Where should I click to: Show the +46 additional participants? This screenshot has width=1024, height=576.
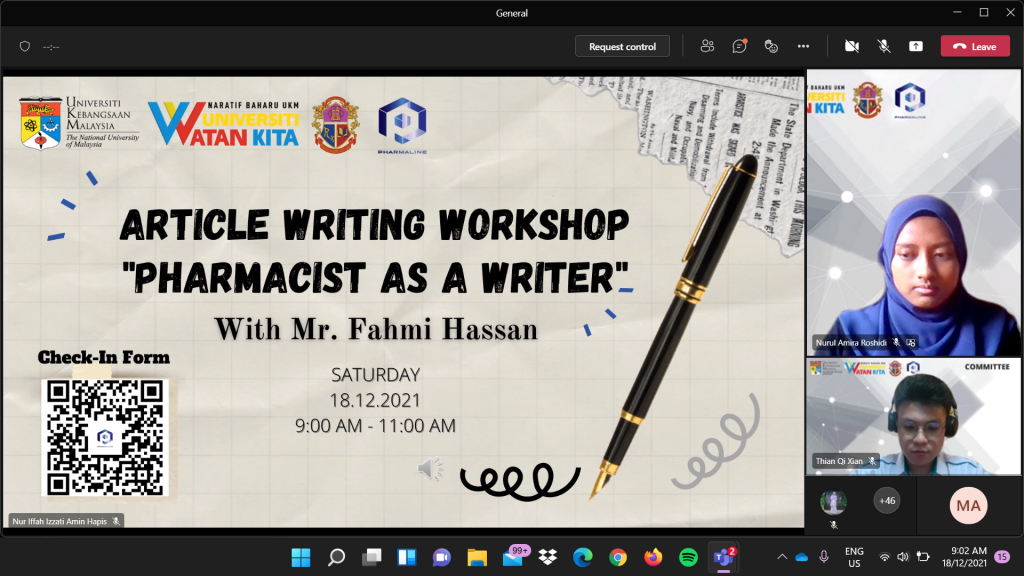(x=886, y=500)
